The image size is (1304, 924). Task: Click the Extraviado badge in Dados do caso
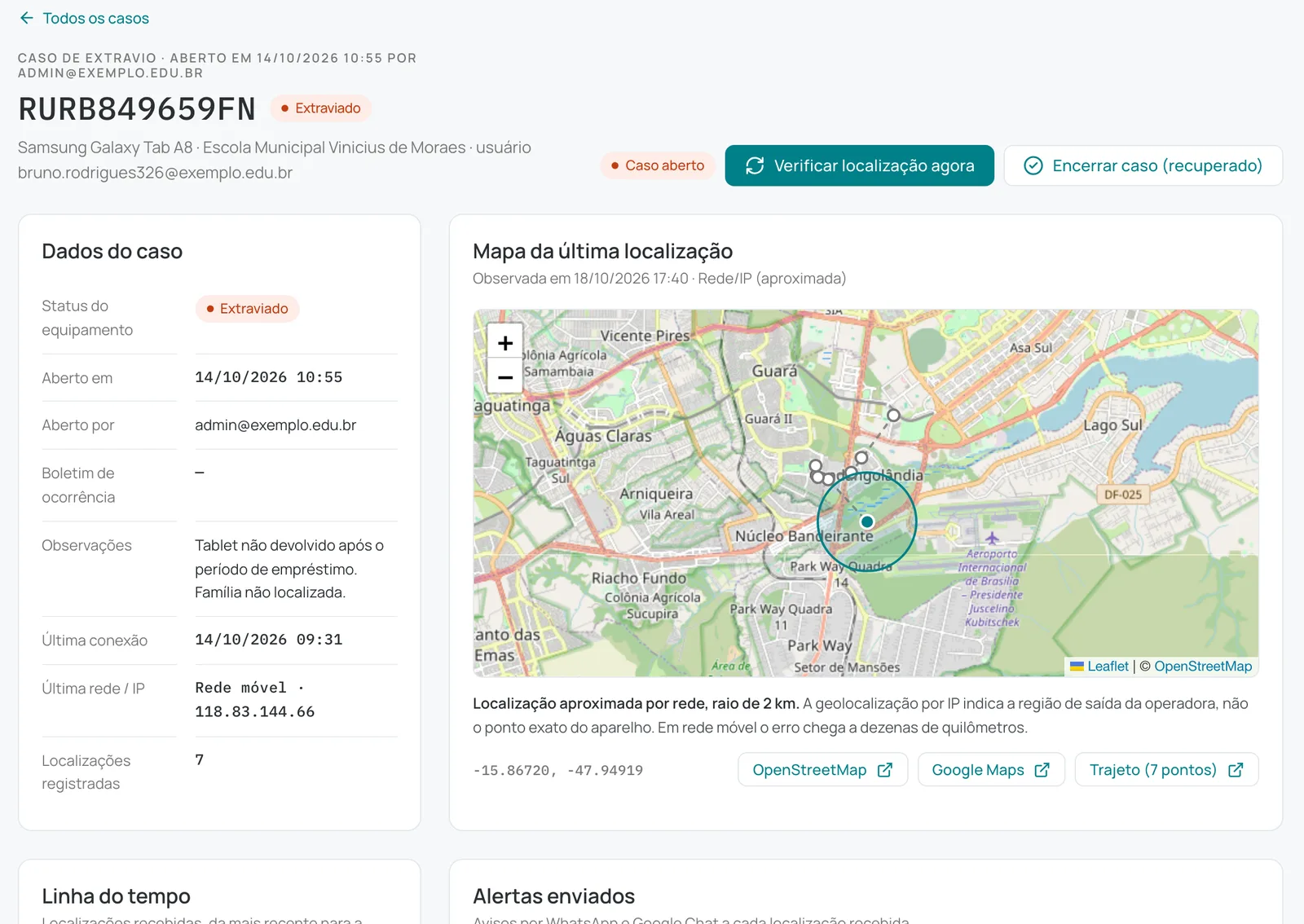pyautogui.click(x=247, y=309)
